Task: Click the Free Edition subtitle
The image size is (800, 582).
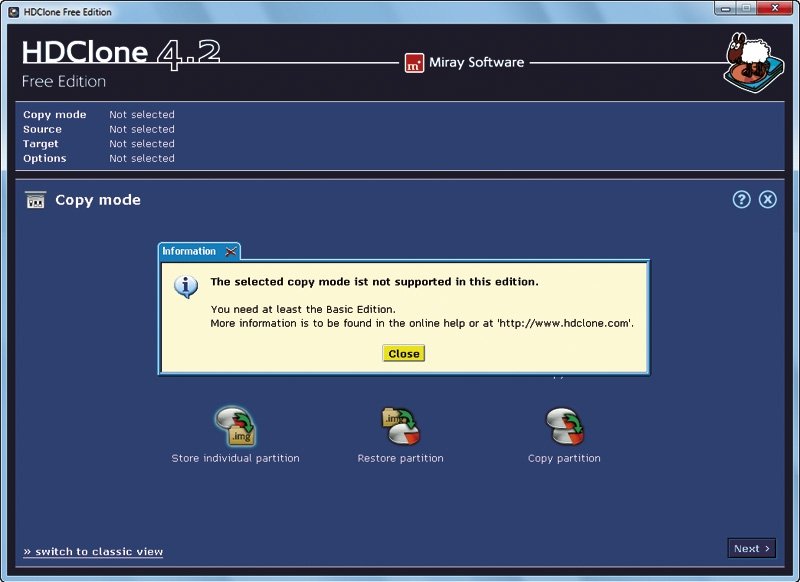Action: point(64,82)
